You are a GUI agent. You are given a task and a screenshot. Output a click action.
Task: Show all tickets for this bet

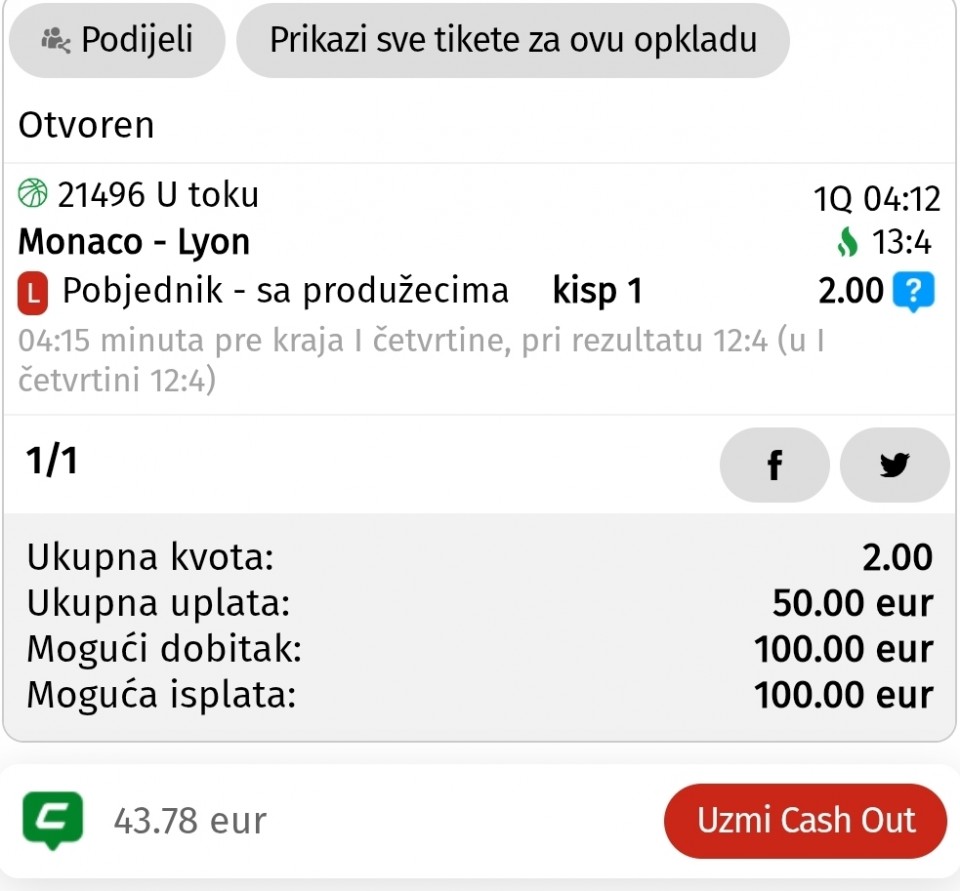(x=513, y=41)
